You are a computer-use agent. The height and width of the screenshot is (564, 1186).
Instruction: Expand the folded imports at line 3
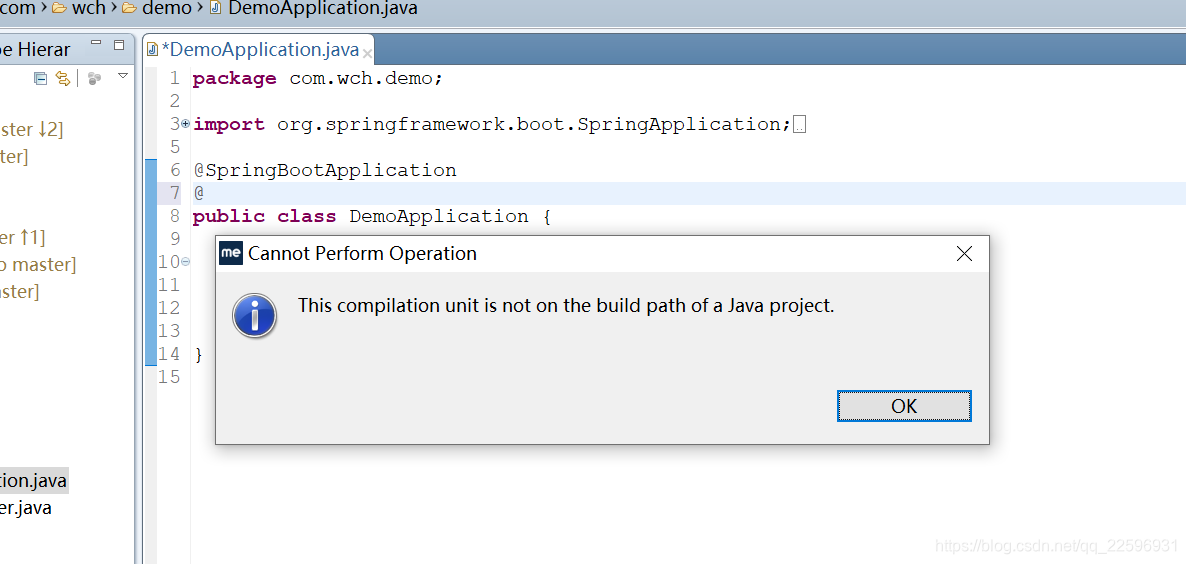(x=186, y=124)
